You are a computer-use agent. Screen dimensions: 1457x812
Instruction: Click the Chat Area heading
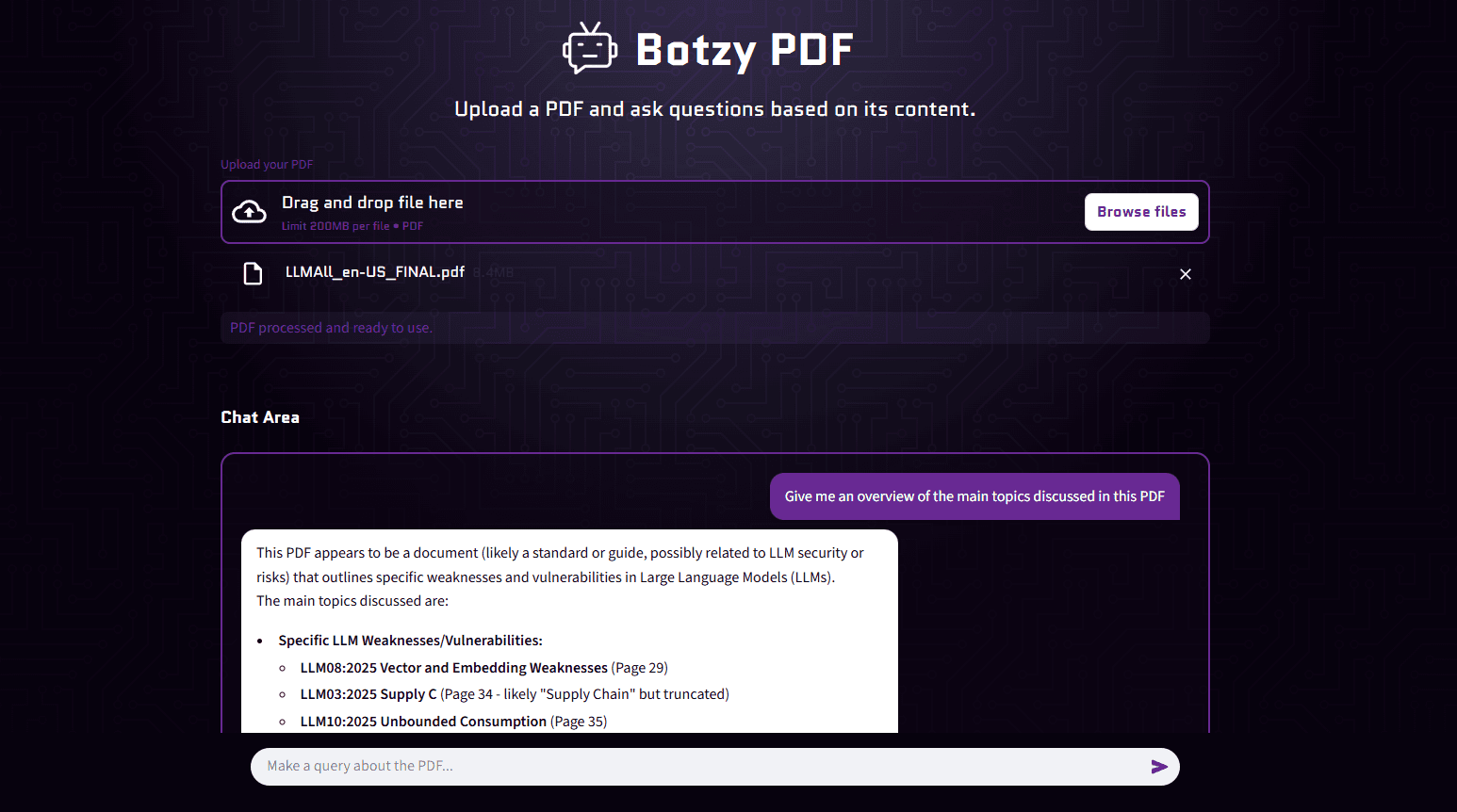pos(260,416)
